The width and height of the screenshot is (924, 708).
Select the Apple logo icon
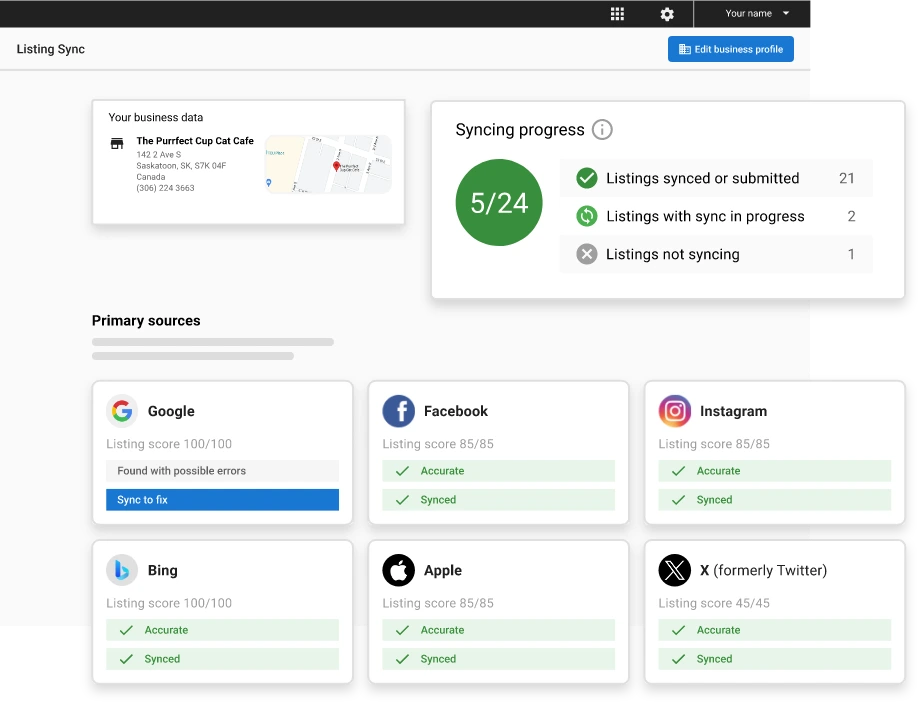pyautogui.click(x=398, y=570)
